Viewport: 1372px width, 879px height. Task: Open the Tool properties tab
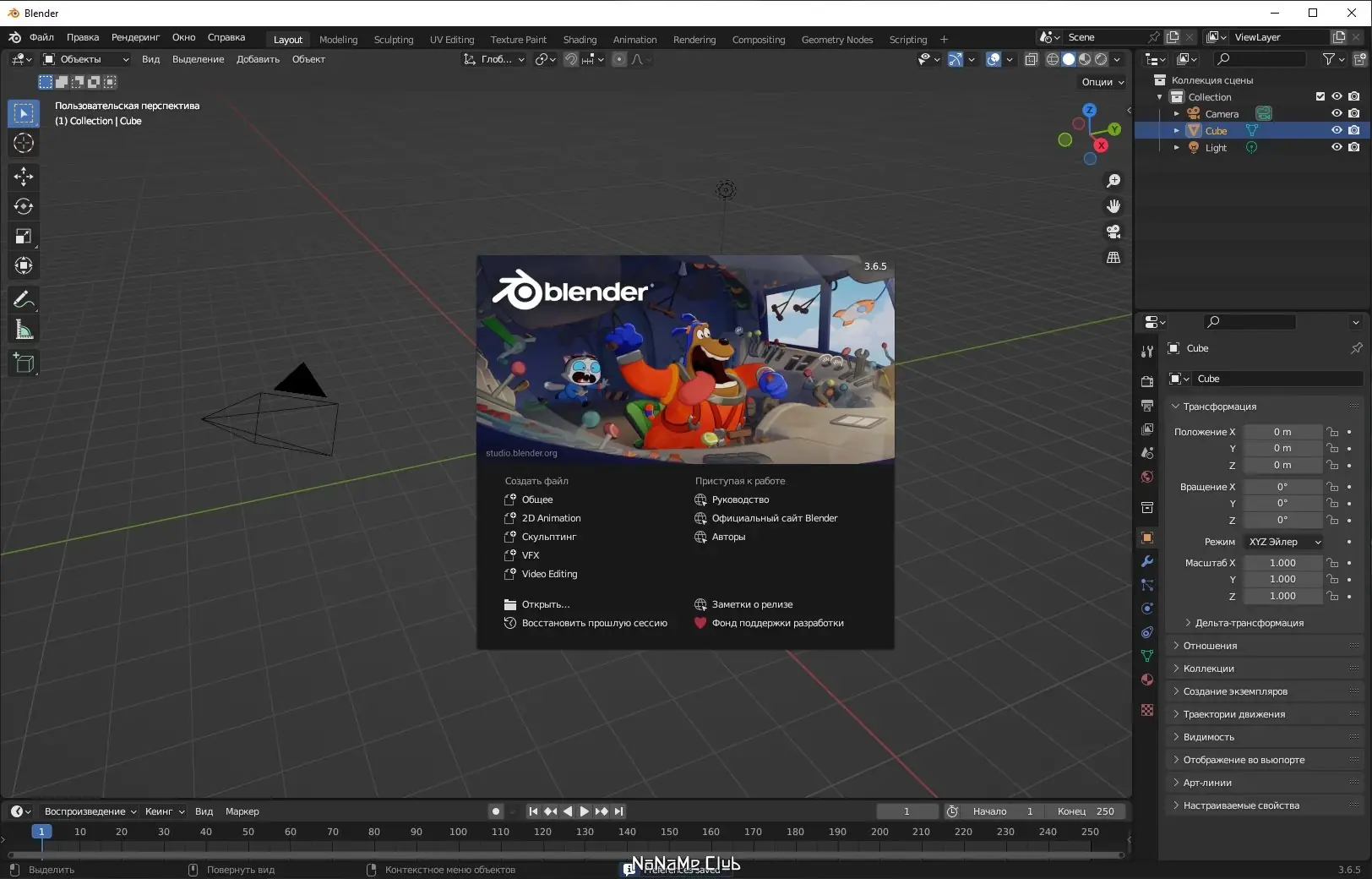tap(1147, 352)
